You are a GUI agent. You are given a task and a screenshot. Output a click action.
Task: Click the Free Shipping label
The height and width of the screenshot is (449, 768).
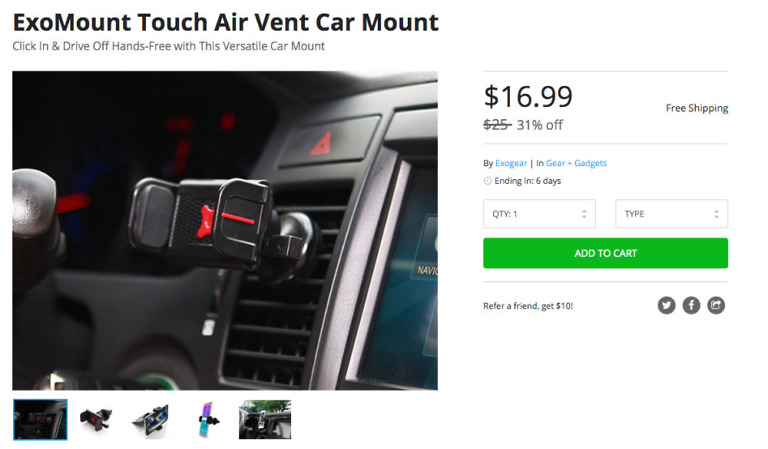click(696, 108)
